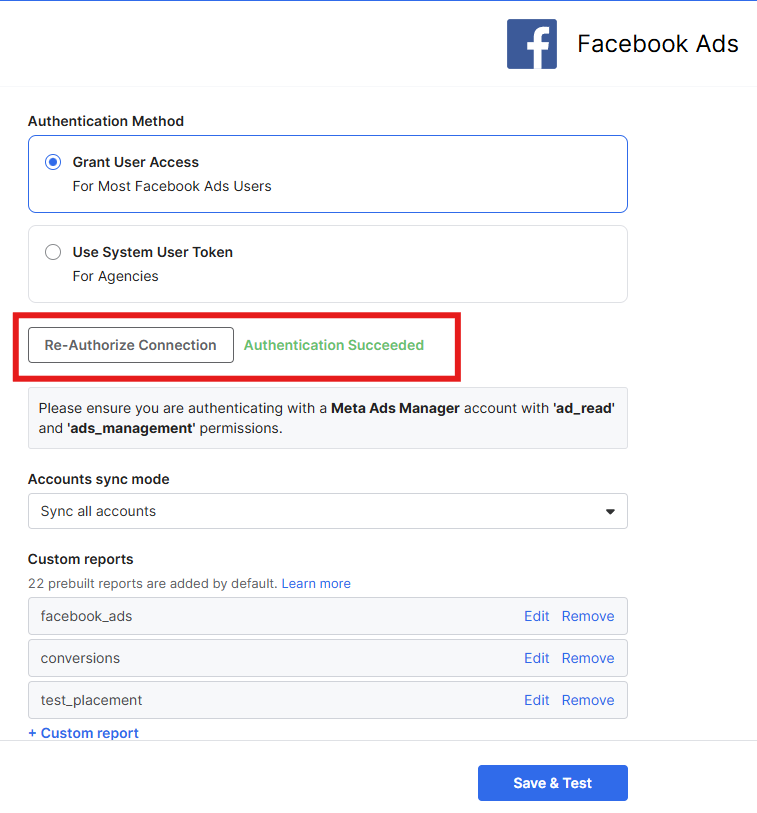Open the Learn more link for prebuilt reports
The width and height of the screenshot is (757, 813).
tap(316, 583)
